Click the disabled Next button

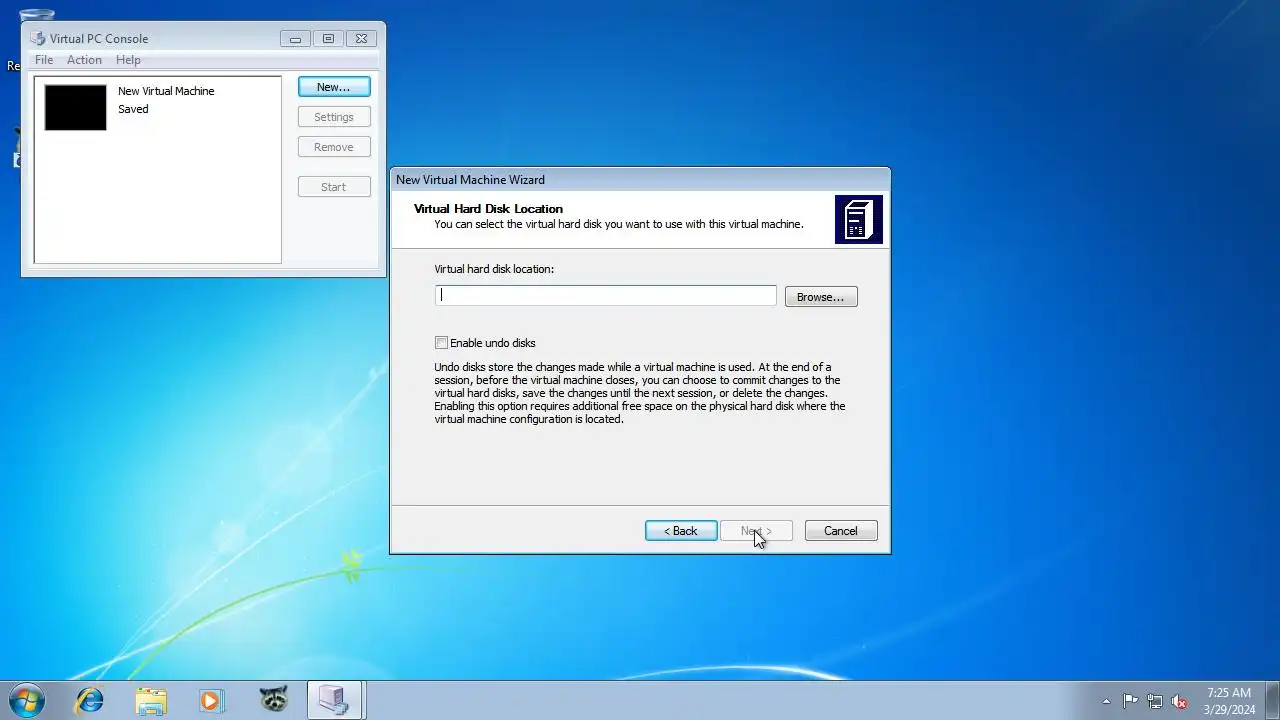756,531
